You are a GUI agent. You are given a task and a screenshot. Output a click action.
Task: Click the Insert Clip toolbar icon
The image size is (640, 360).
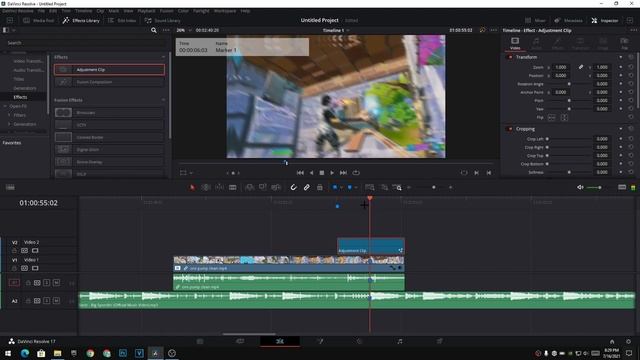click(249, 187)
